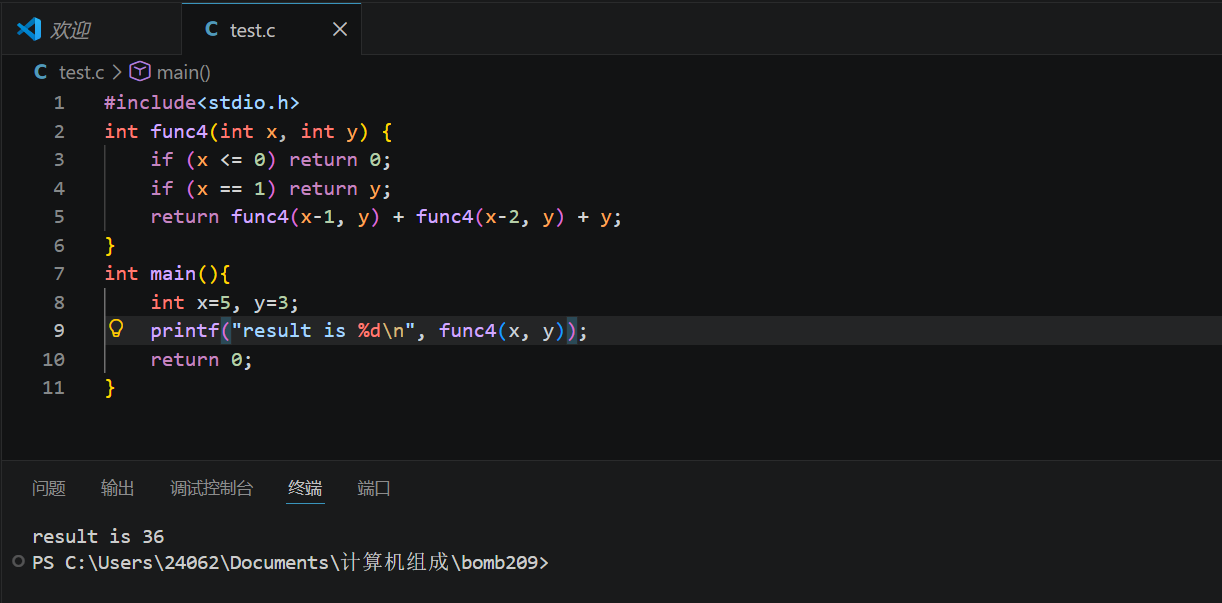The height and width of the screenshot is (603, 1222).
Task: Click the 'if (x == 1) return y;' line
Action: point(271,188)
